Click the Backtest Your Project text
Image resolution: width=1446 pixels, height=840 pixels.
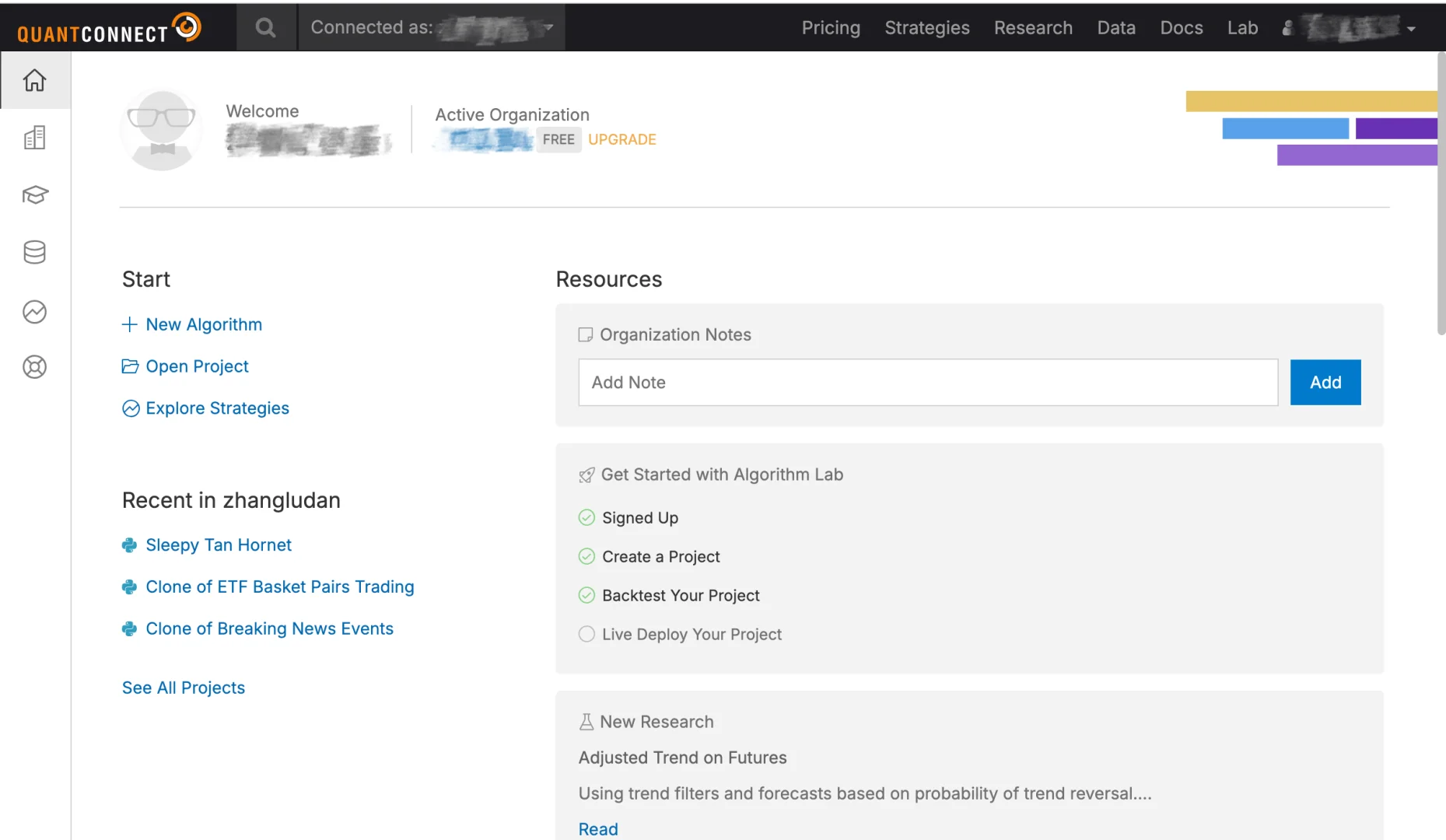point(681,596)
